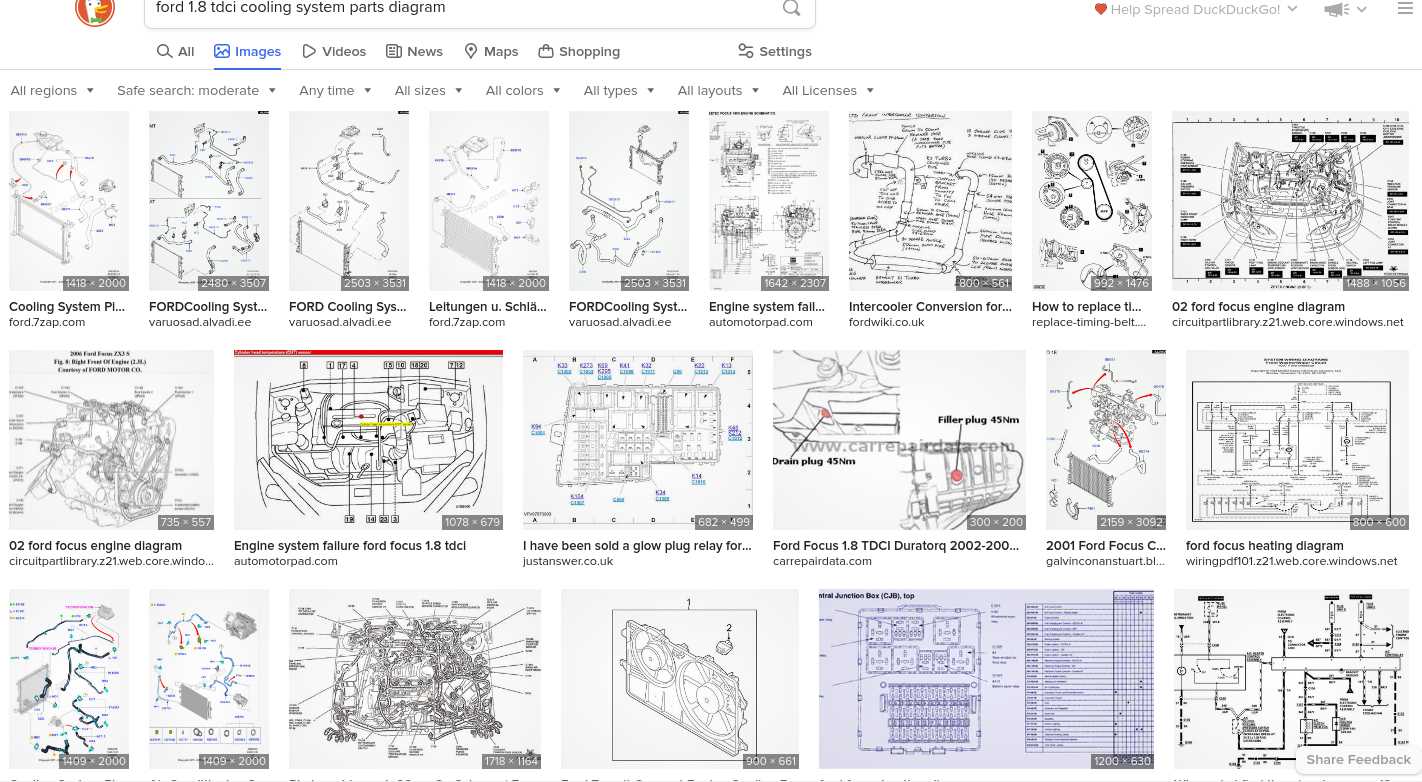Expand the All colors filter
1422x782 pixels.
[524, 90]
